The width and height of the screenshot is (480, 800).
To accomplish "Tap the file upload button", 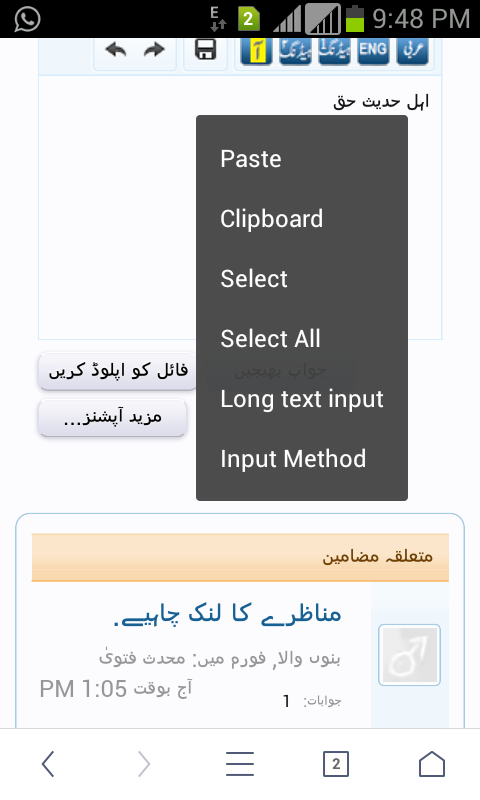I will [117, 371].
